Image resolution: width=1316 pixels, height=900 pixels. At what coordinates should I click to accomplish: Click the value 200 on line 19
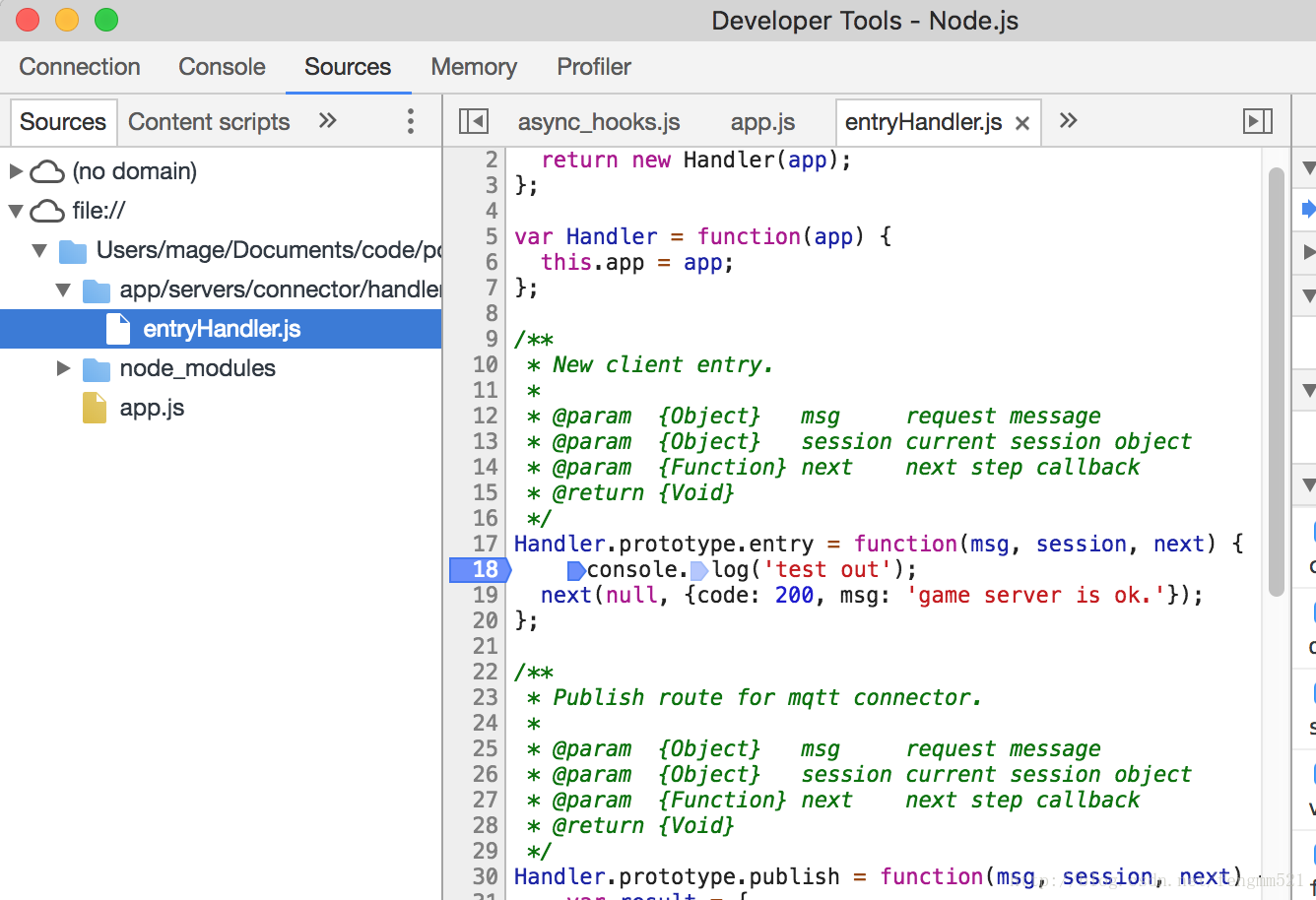794,596
